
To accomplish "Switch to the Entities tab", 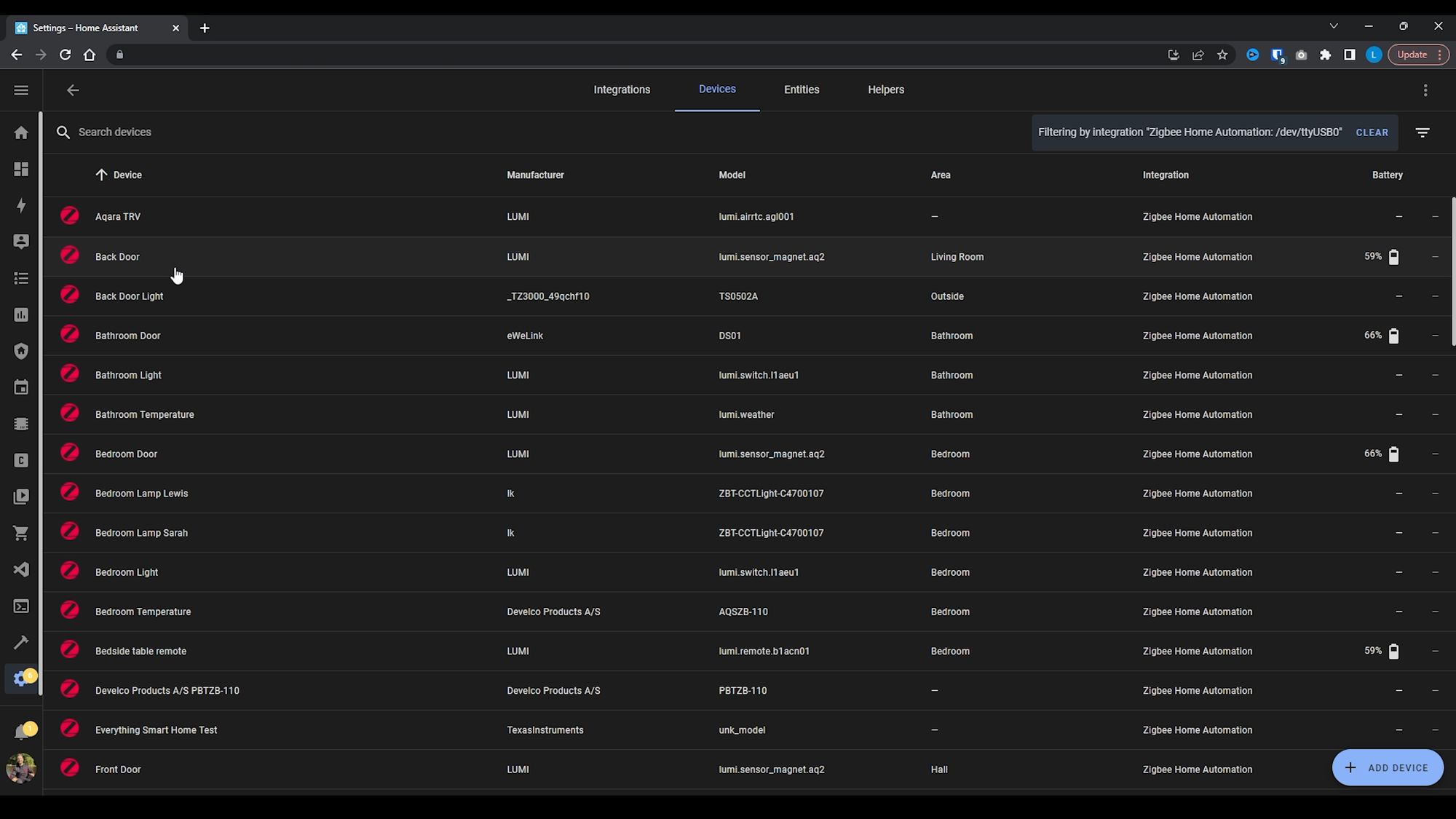I will click(x=802, y=90).
